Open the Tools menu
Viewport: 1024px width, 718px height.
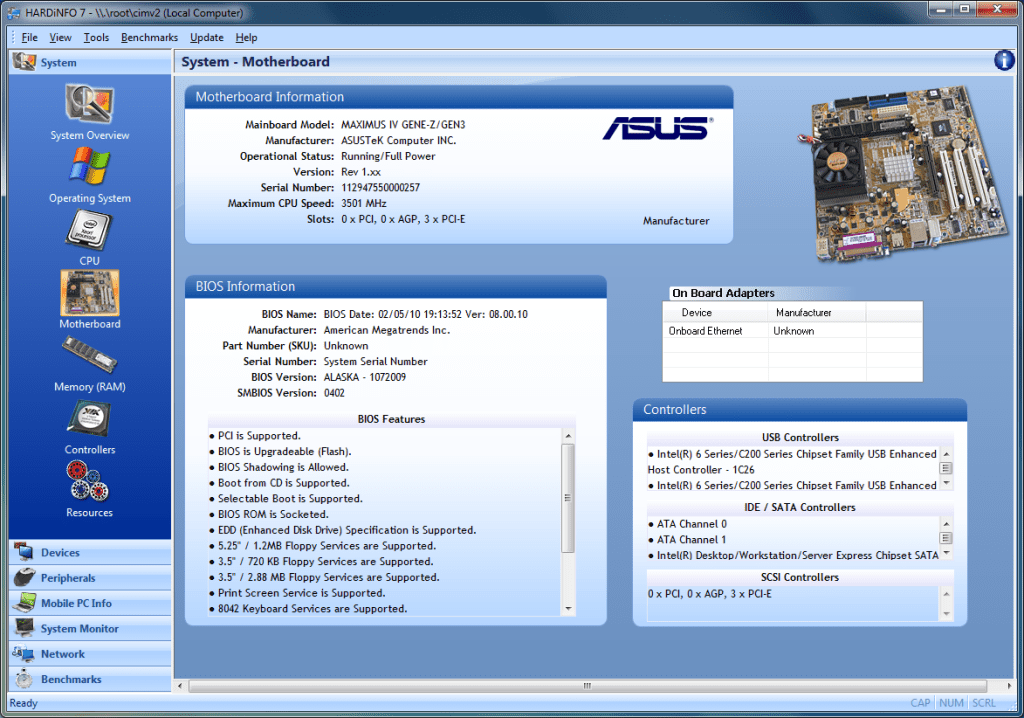coord(96,37)
